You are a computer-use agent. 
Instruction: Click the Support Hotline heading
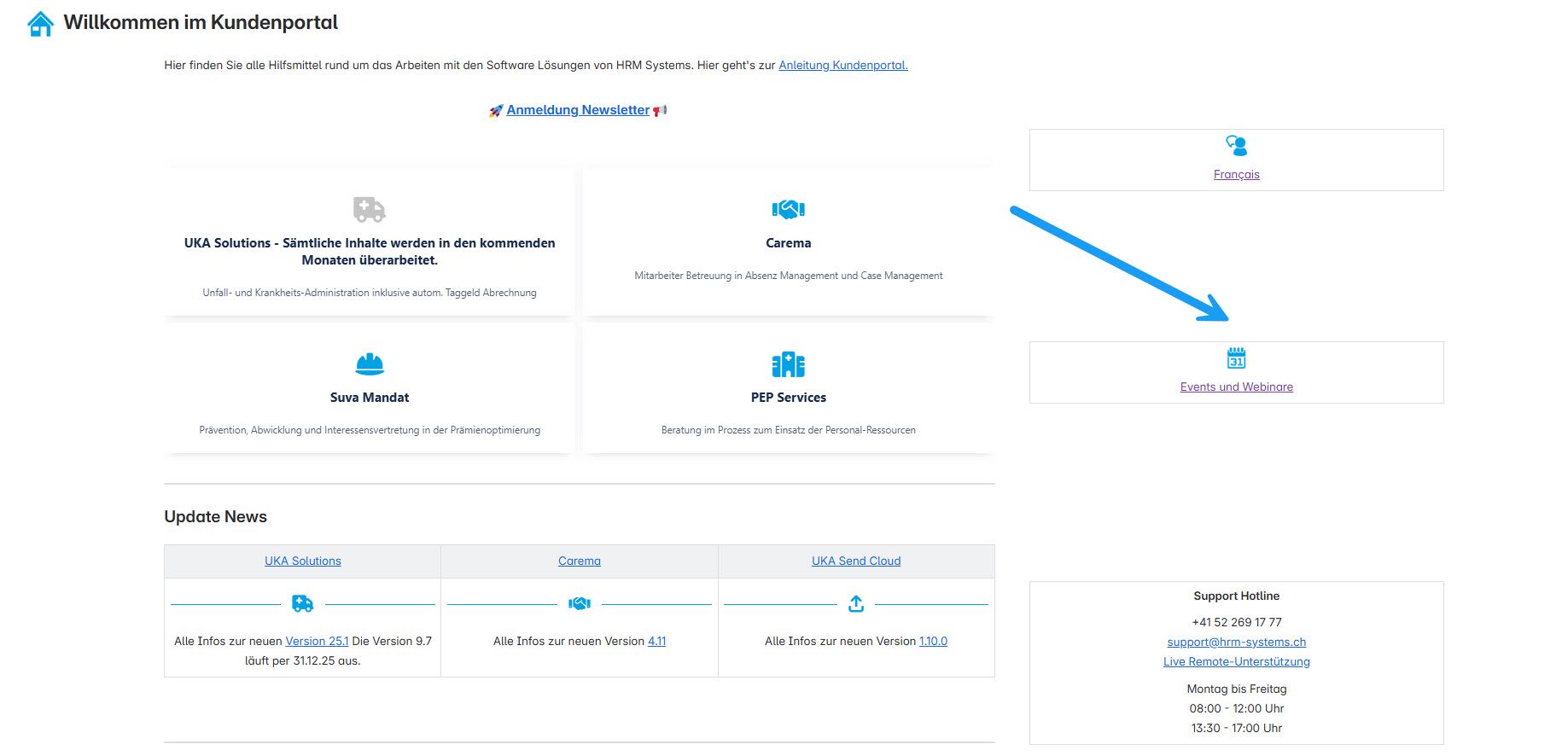(x=1237, y=596)
